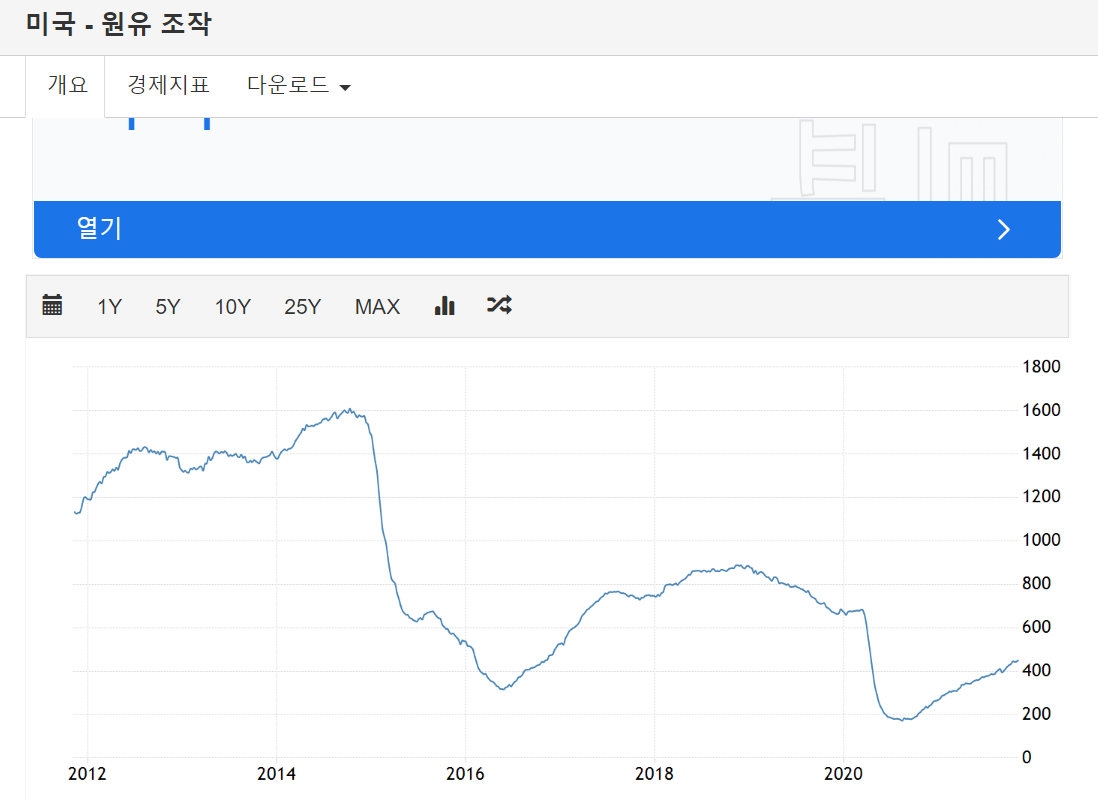Click the 2012 x-axis label
The width and height of the screenshot is (1098, 801).
click(x=87, y=774)
